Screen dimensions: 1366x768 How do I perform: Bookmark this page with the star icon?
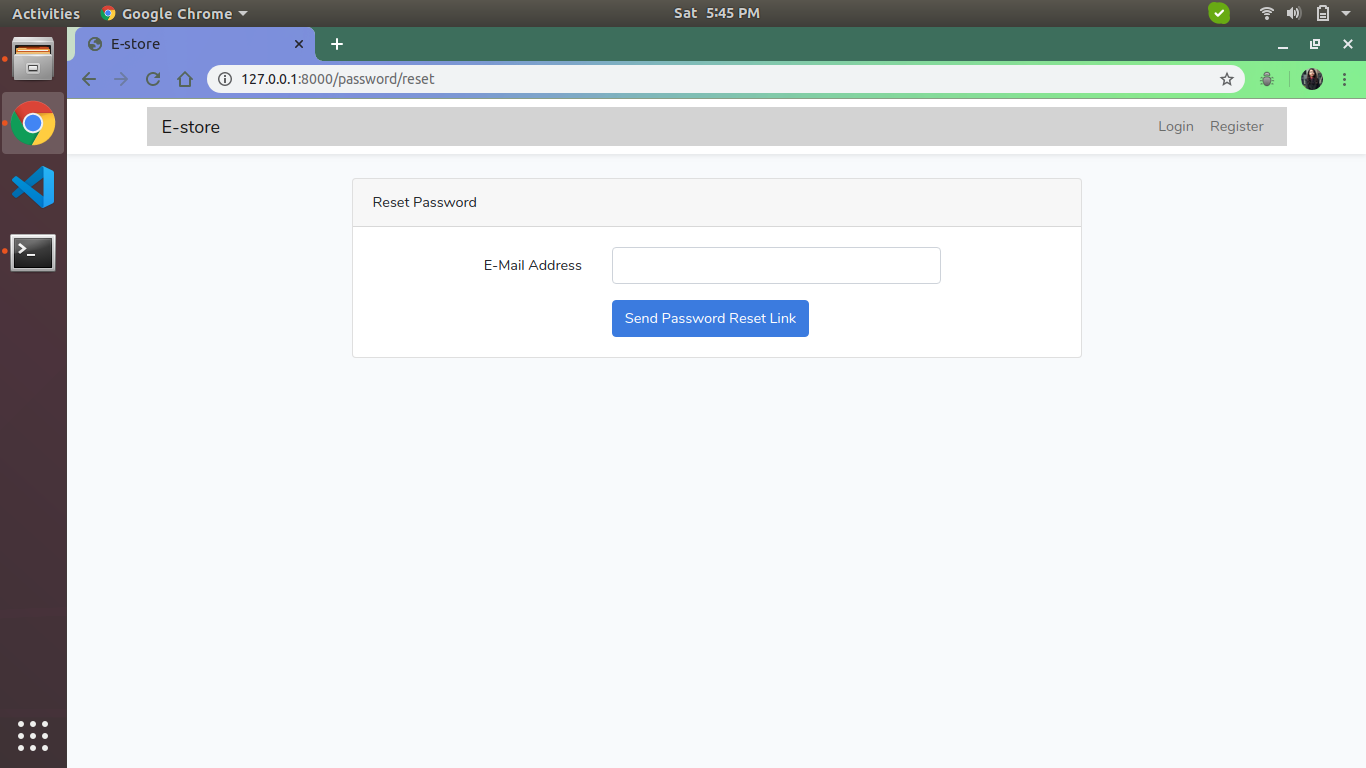(x=1227, y=79)
